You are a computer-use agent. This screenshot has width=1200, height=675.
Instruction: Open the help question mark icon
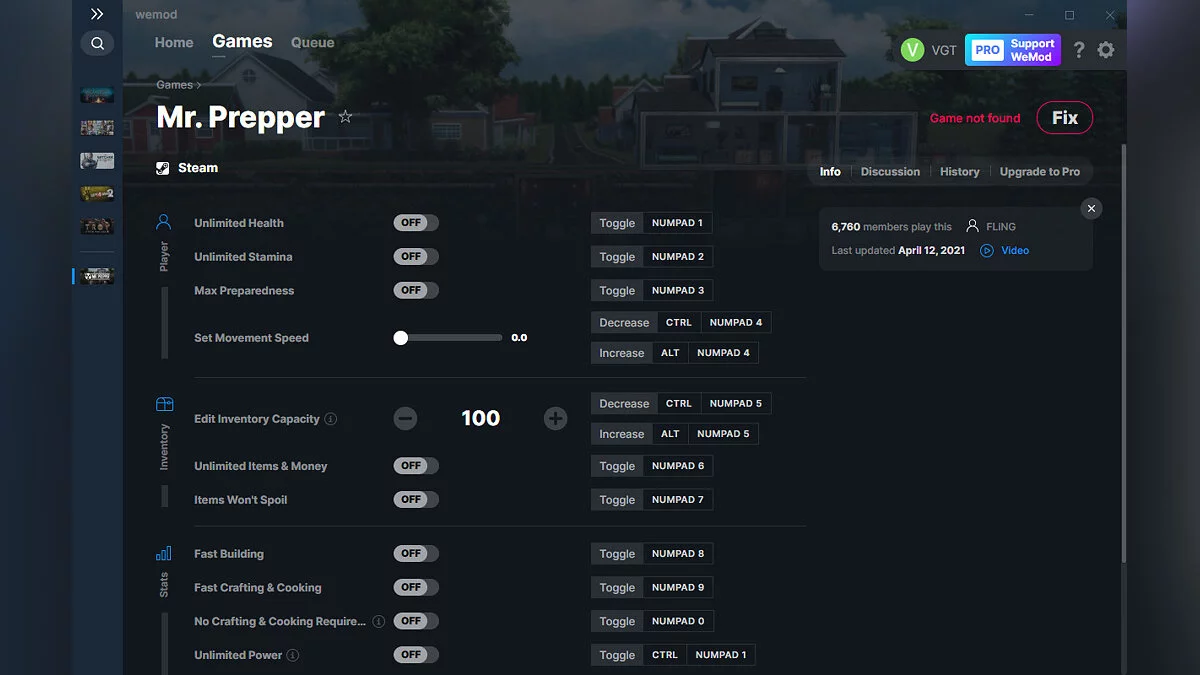(1078, 50)
